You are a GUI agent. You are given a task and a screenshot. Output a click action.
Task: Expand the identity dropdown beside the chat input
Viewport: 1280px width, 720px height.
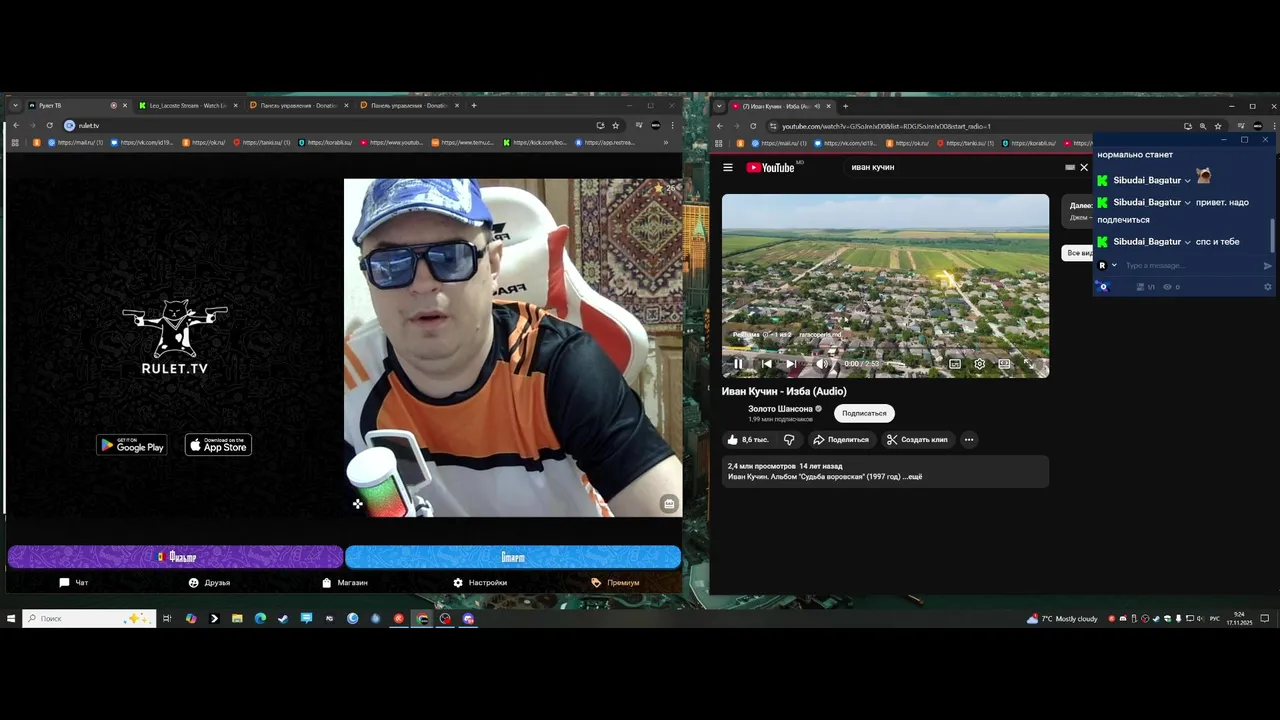(1114, 265)
